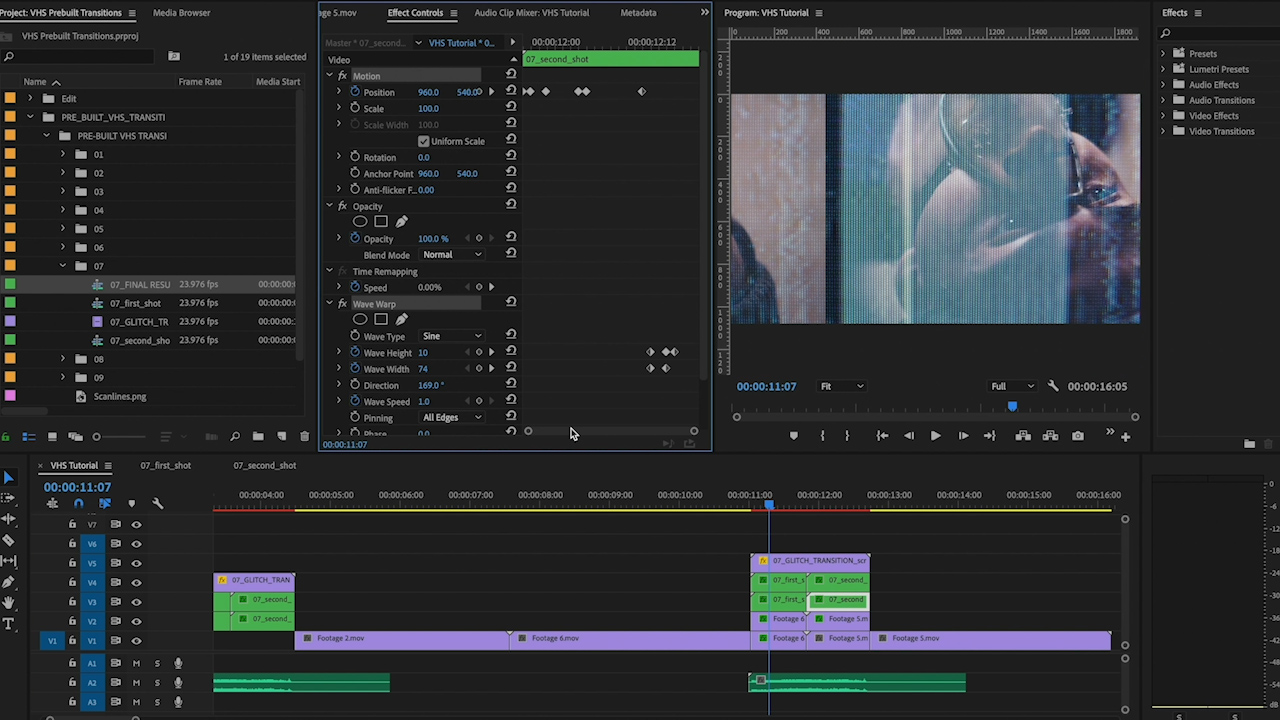Toggle Linked Selection in timeline
This screenshot has height=720, width=1280.
tap(104, 503)
